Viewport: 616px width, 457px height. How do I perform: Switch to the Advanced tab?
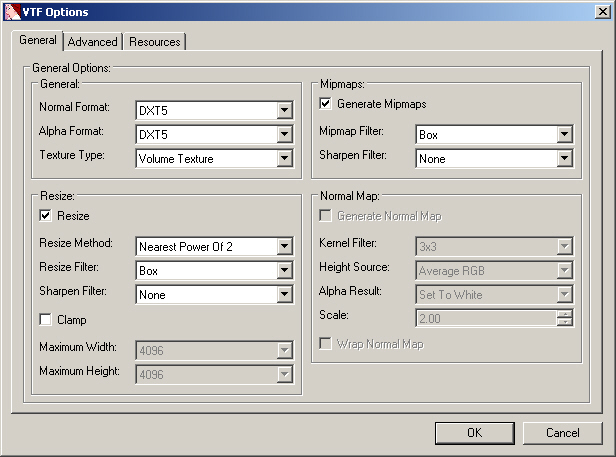point(93,42)
